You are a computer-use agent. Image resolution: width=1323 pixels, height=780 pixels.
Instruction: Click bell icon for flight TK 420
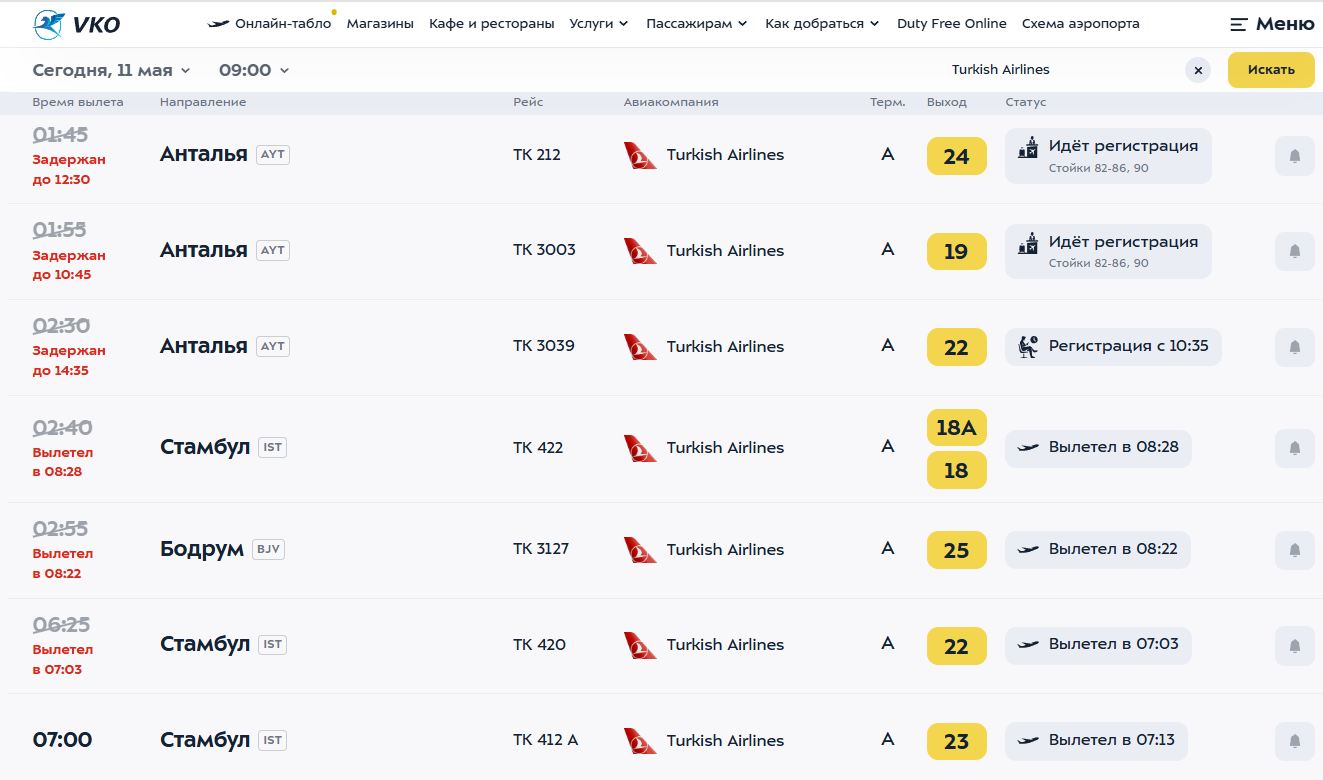(1294, 645)
